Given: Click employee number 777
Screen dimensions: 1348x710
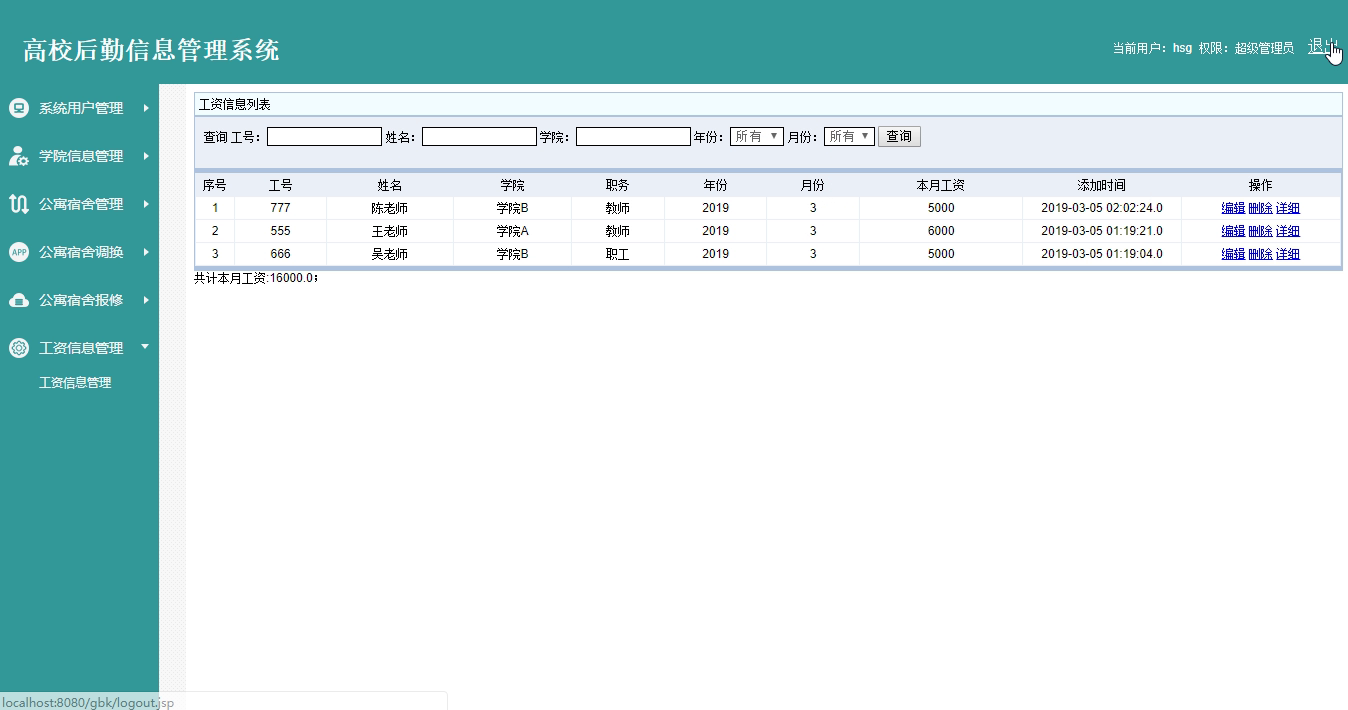Looking at the screenshot, I should tap(280, 208).
